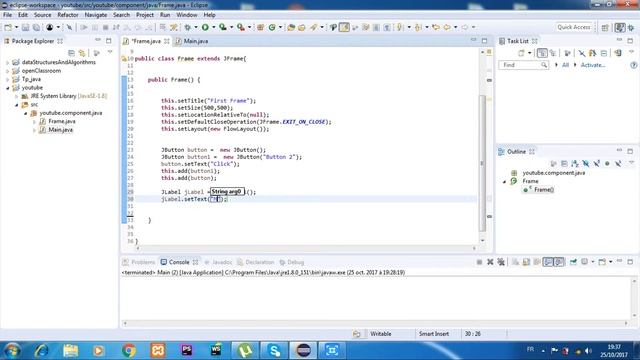
Task: Collapse the src folder node
Action: point(16,105)
